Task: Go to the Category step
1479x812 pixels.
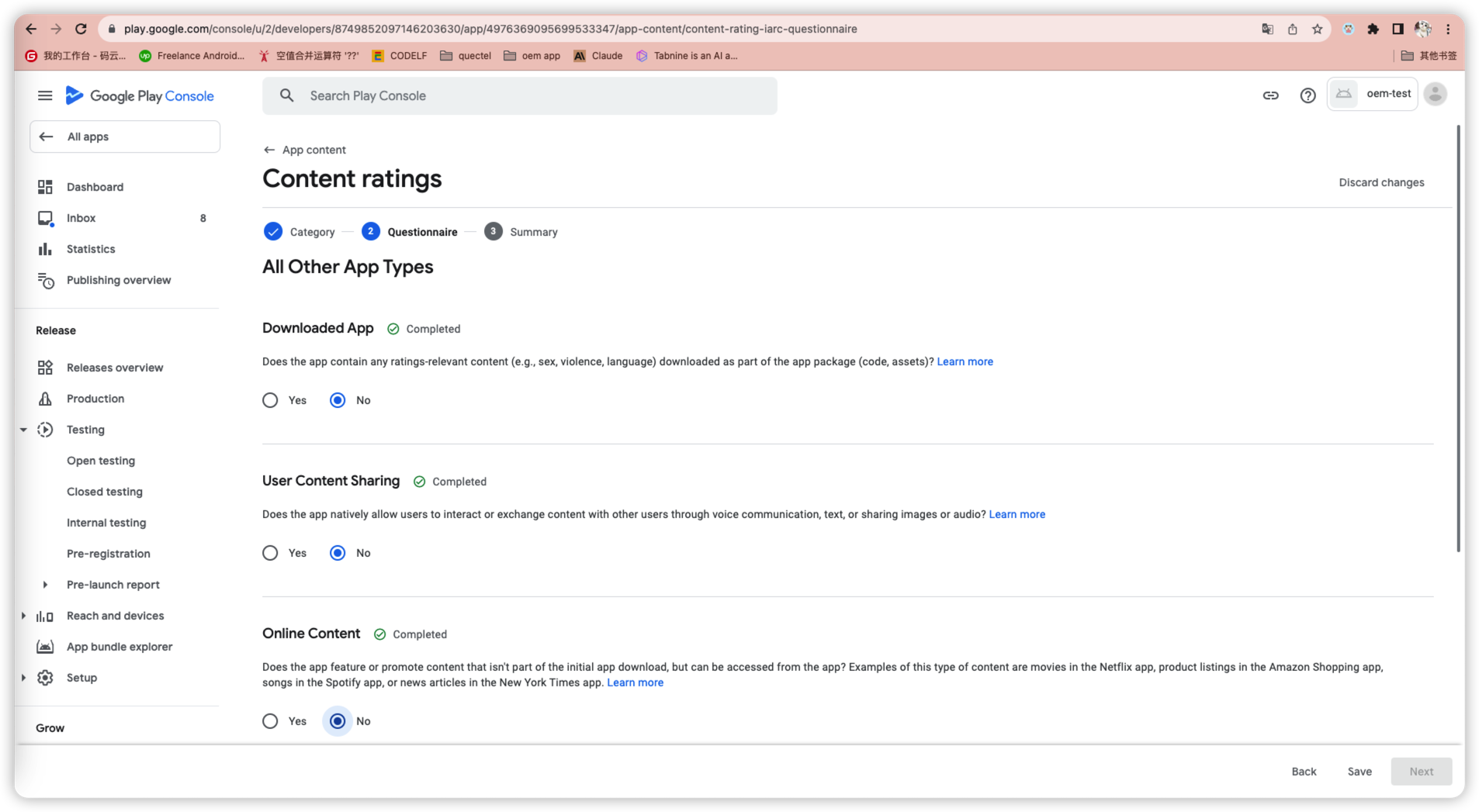Action: (300, 232)
